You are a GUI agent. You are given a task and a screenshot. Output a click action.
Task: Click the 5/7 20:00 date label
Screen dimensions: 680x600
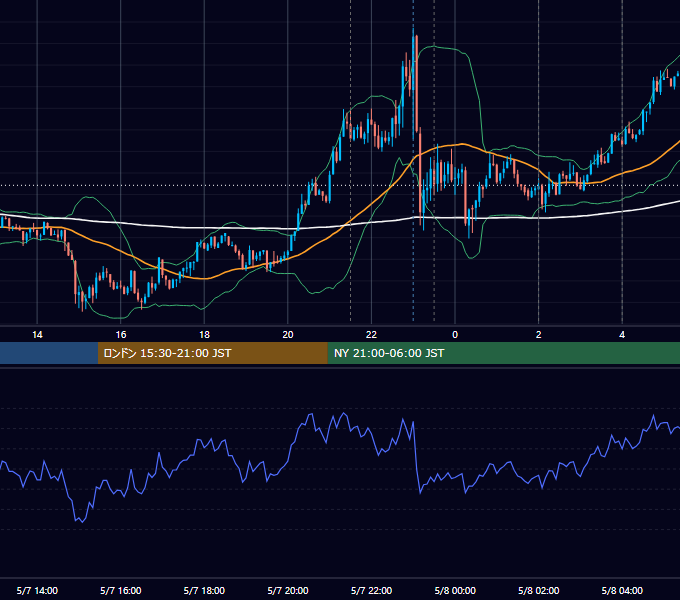[288, 590]
